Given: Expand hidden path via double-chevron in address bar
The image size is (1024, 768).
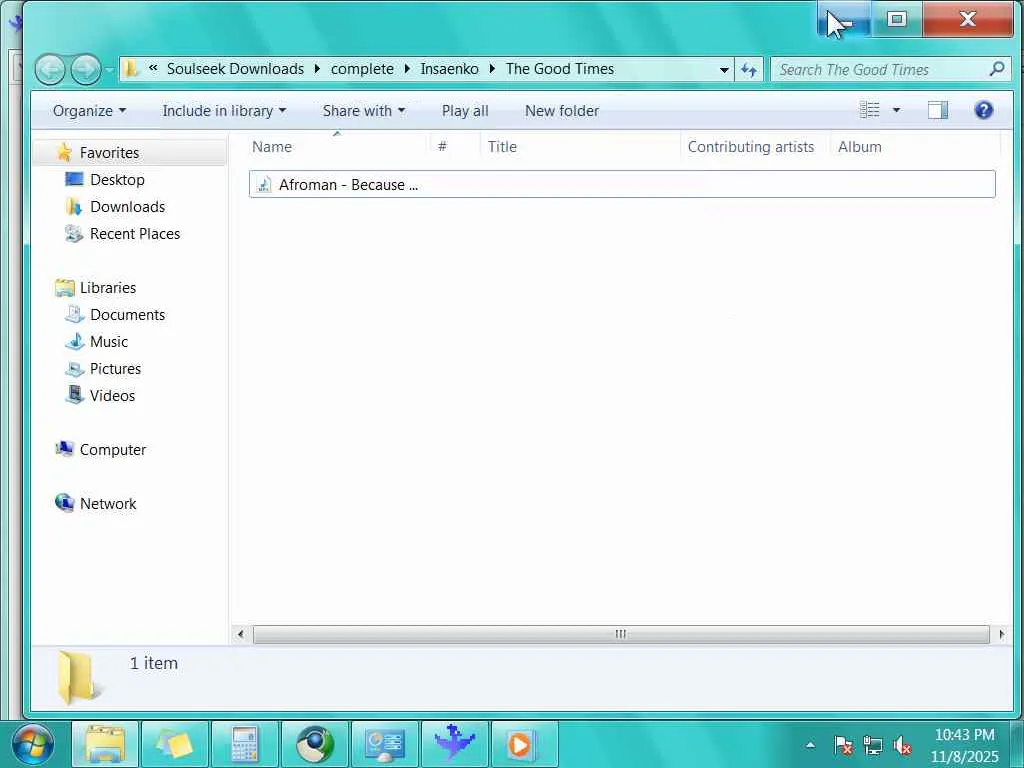Looking at the screenshot, I should [153, 68].
